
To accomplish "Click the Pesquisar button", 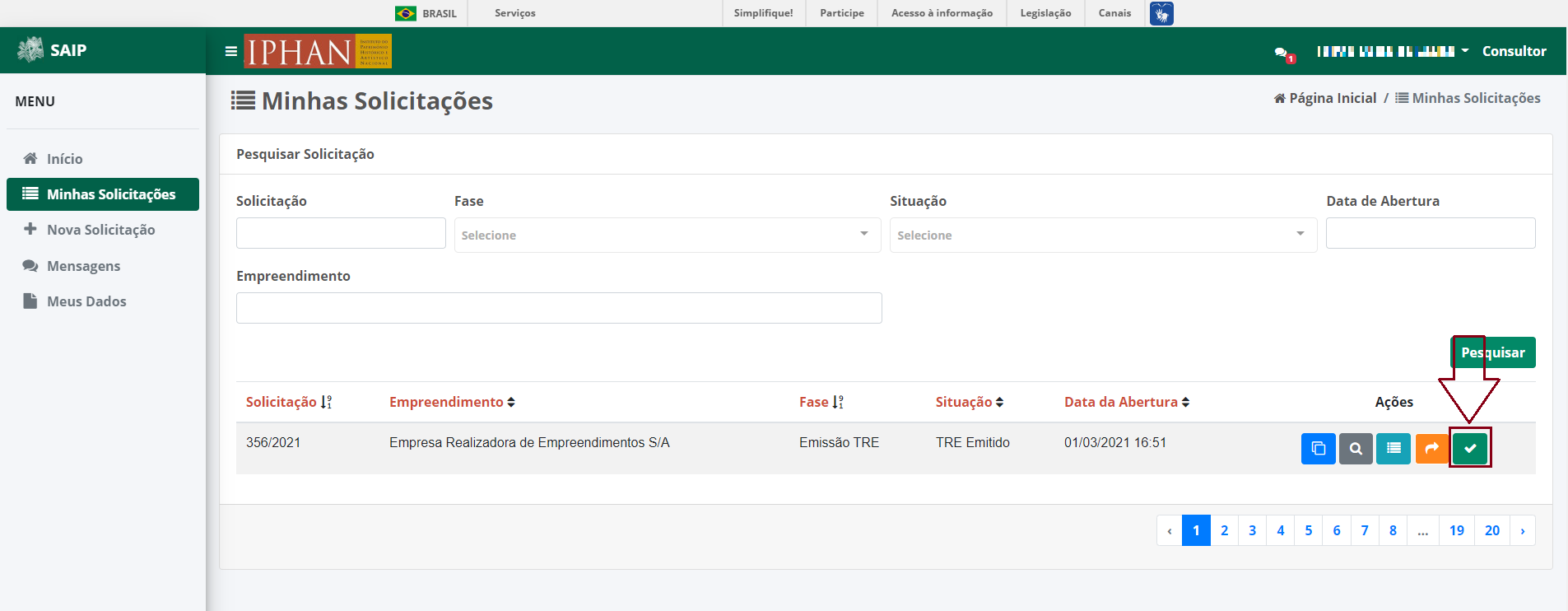I will [x=1492, y=352].
